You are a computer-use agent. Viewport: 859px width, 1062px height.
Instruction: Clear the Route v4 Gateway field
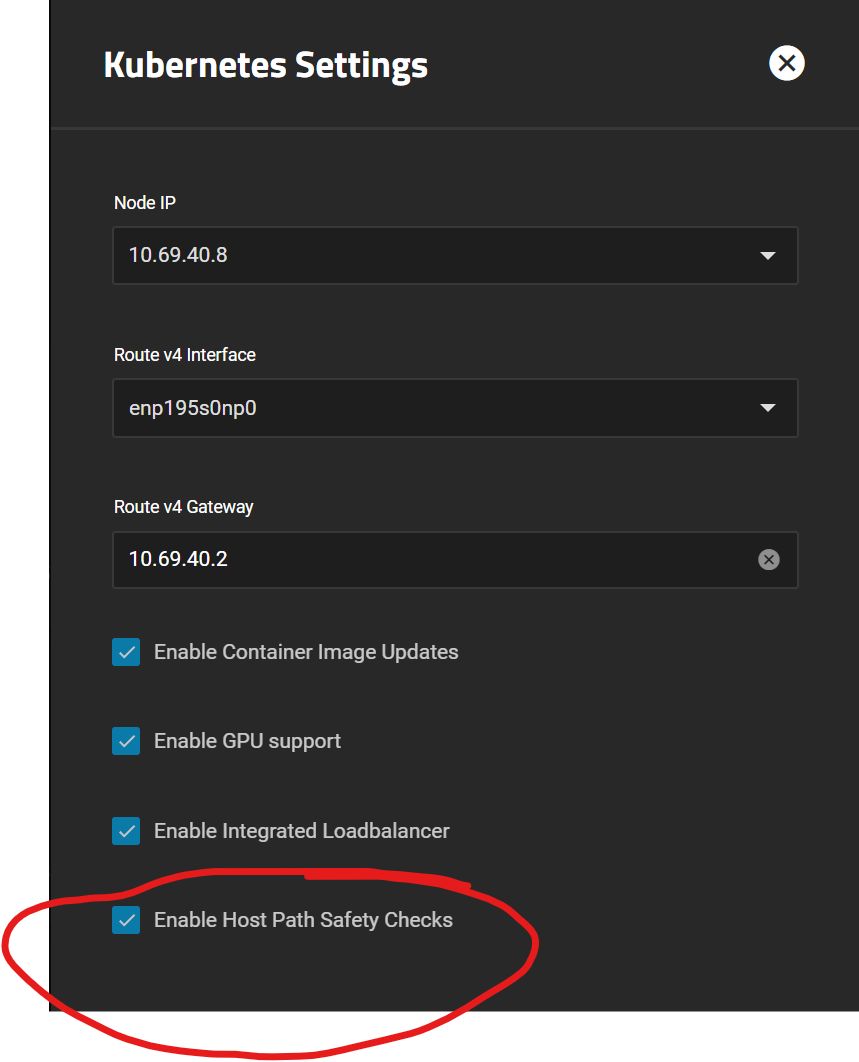point(768,559)
